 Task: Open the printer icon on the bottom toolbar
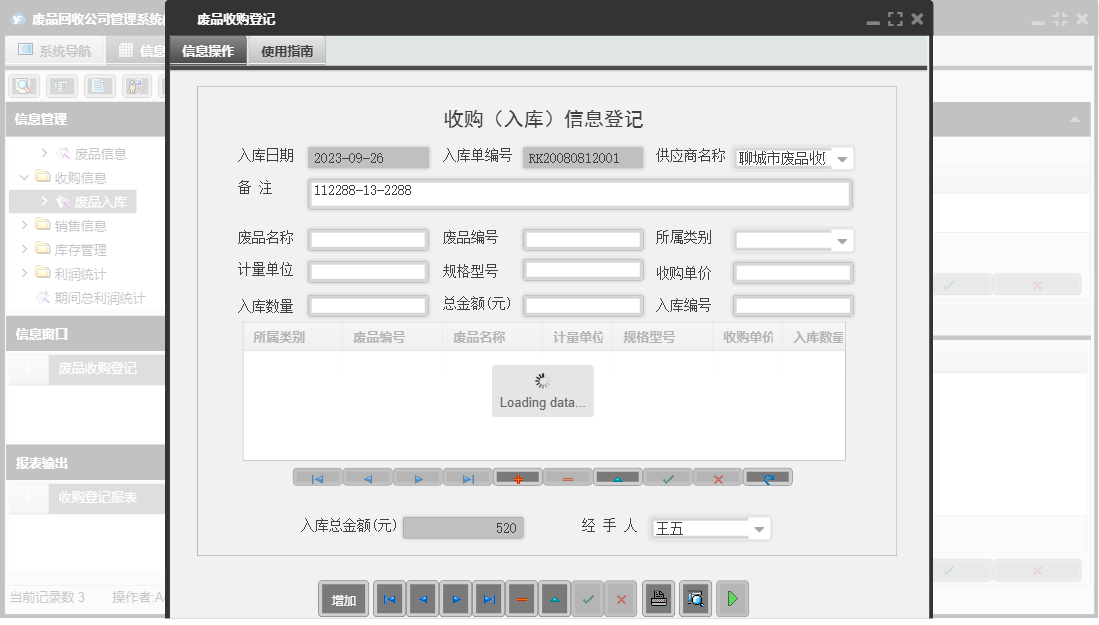(x=658, y=599)
